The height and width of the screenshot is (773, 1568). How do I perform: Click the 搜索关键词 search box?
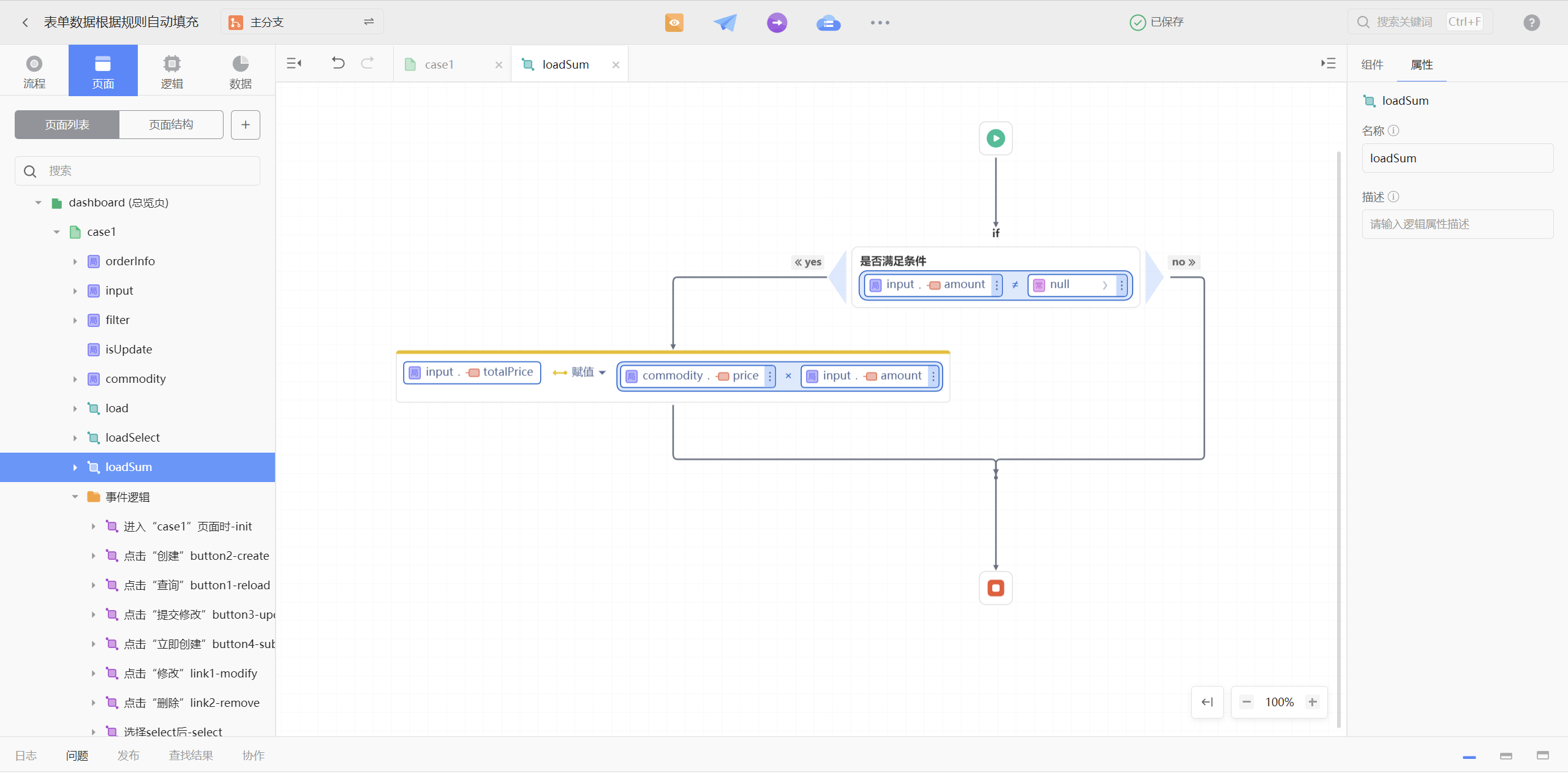[1420, 22]
